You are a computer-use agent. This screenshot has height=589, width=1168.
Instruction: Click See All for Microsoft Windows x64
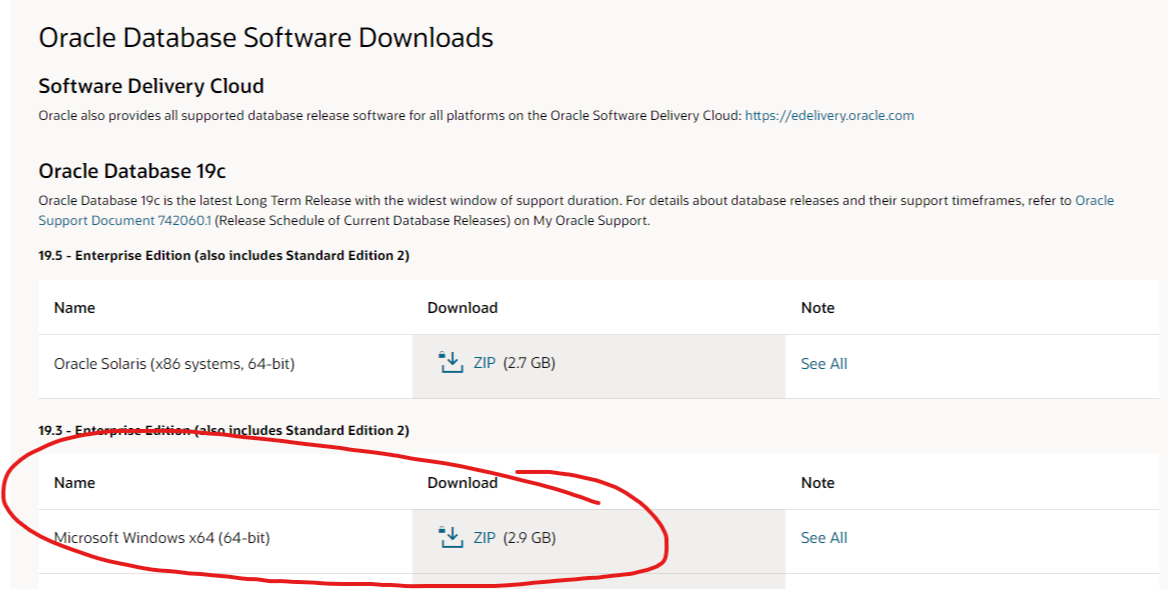[x=824, y=538]
